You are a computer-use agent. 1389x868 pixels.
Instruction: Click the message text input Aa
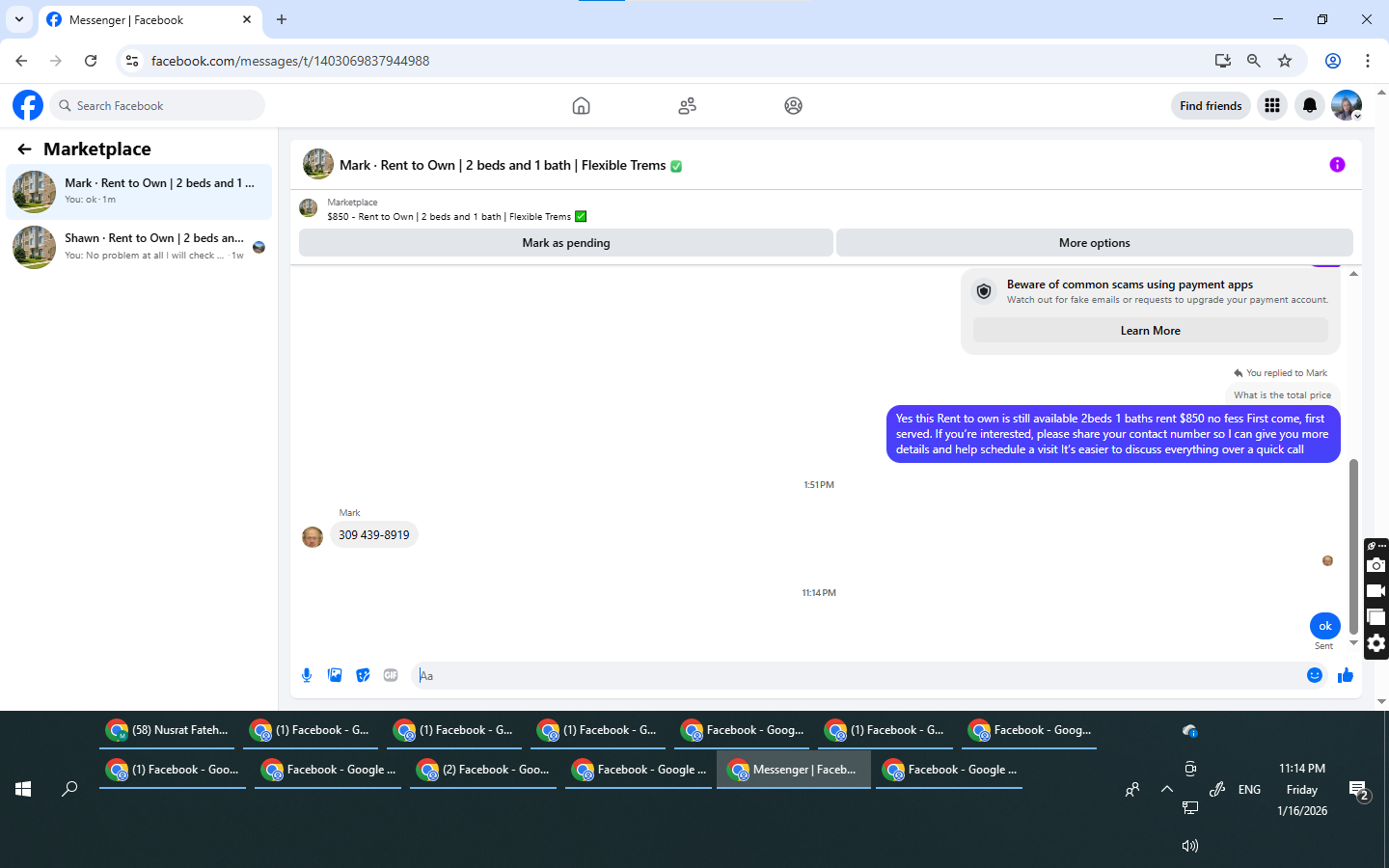click(857, 675)
